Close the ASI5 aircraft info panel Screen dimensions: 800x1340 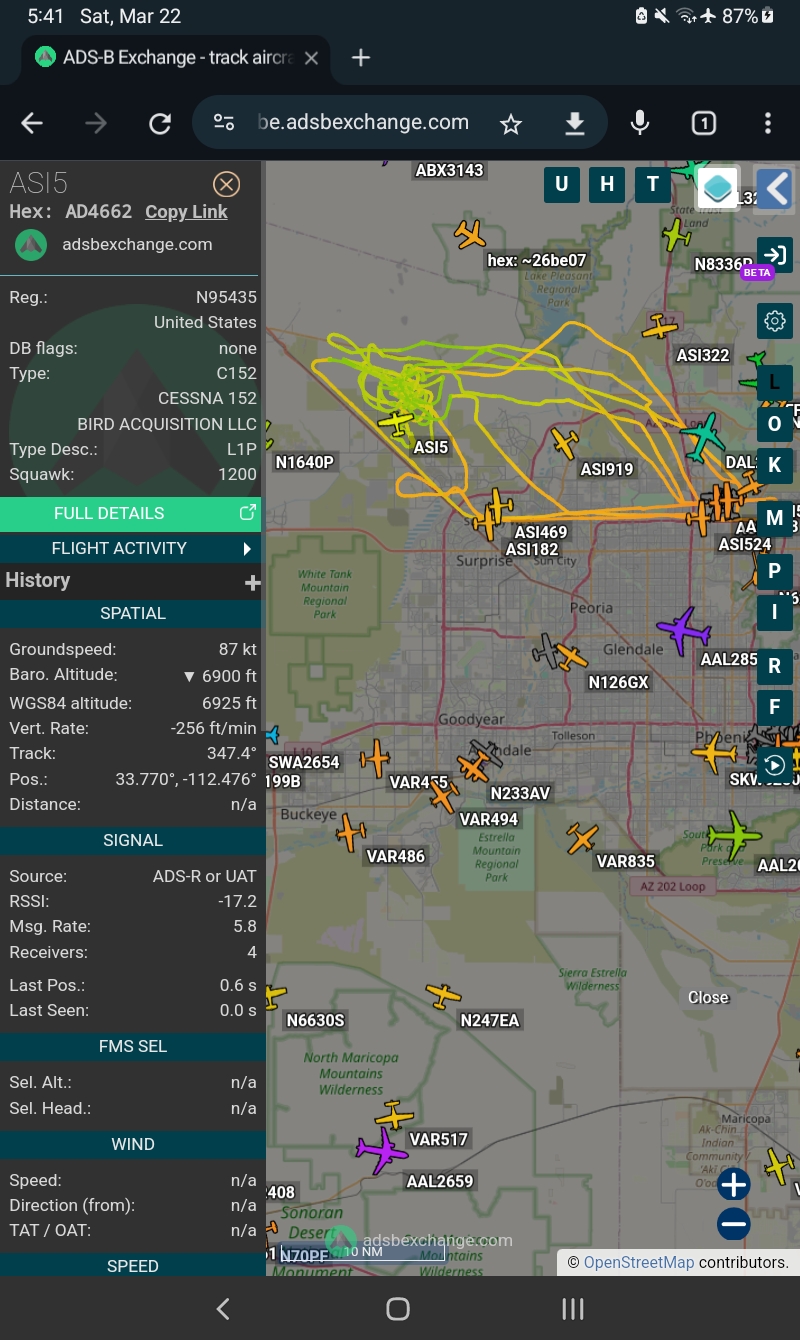(x=227, y=184)
